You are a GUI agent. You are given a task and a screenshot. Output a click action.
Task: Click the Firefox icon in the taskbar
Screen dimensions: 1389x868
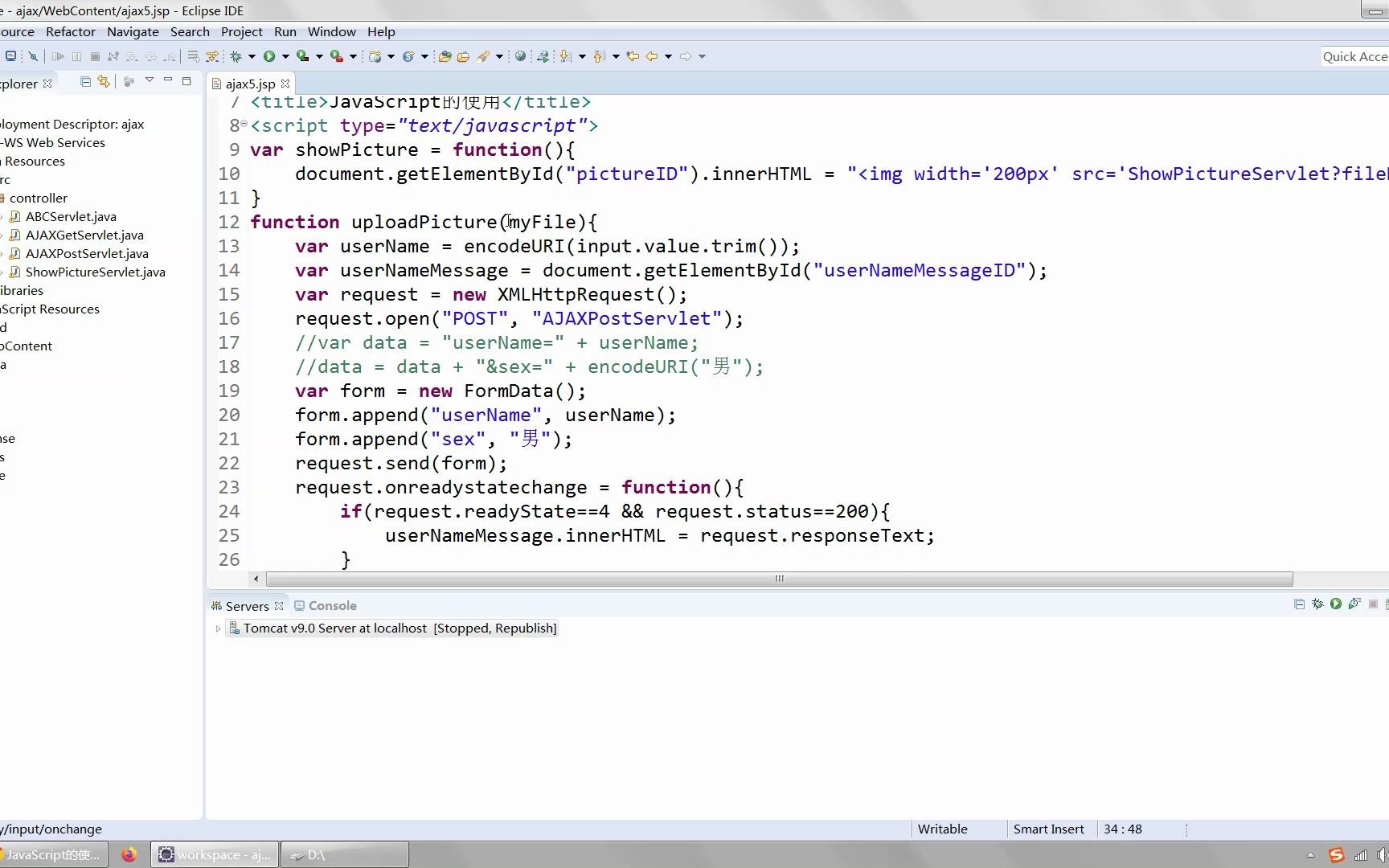(x=129, y=854)
